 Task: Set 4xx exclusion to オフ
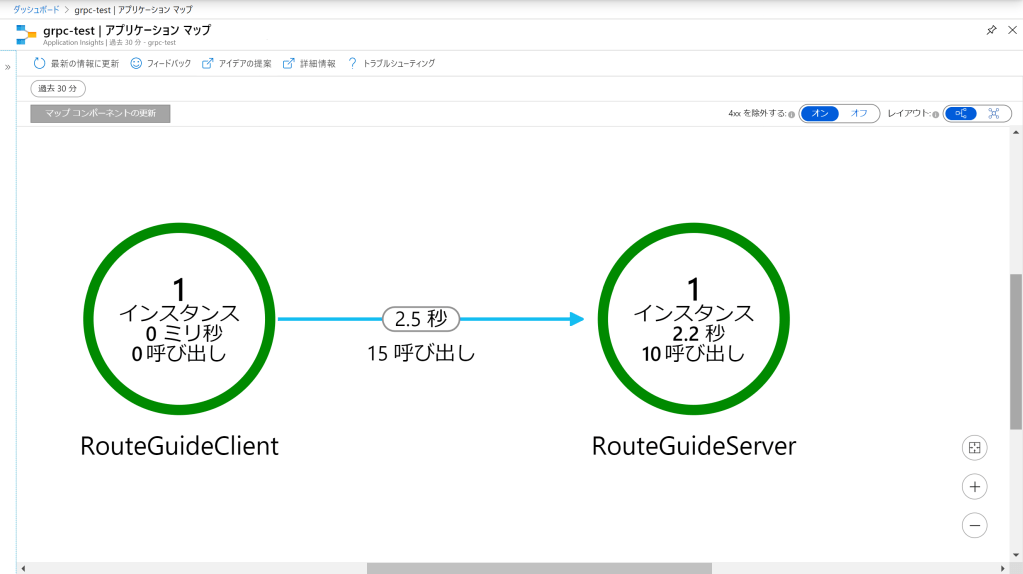(859, 114)
